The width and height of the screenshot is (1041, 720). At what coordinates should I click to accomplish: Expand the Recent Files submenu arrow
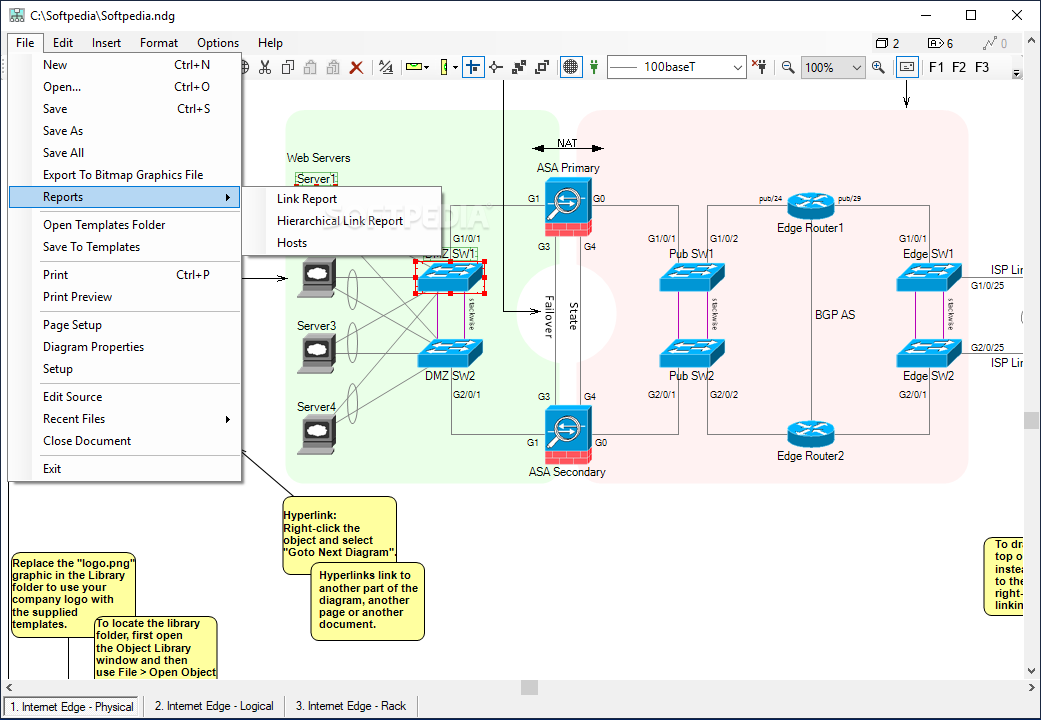227,419
